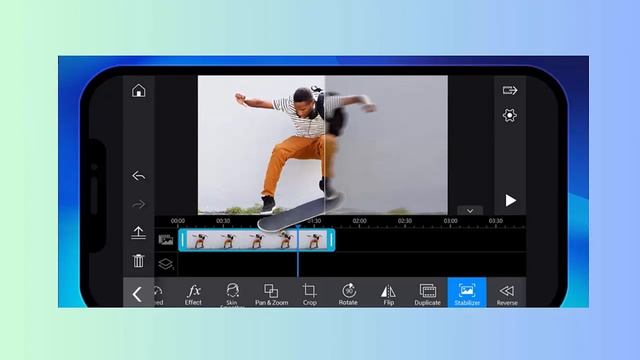The width and height of the screenshot is (640, 360).
Task: Click the 02:00 mark on the timeline ruler
Action: [360, 221]
